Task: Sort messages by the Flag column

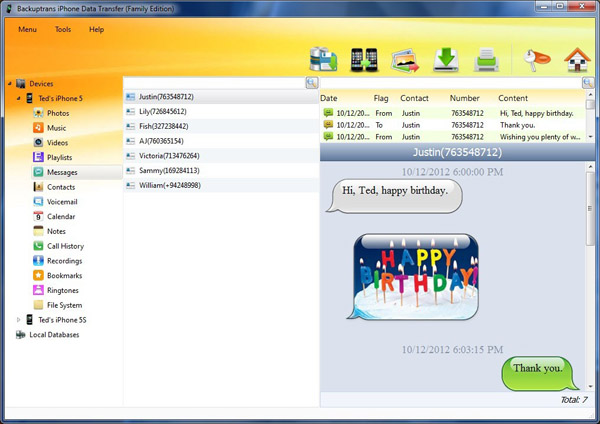Action: click(x=381, y=98)
